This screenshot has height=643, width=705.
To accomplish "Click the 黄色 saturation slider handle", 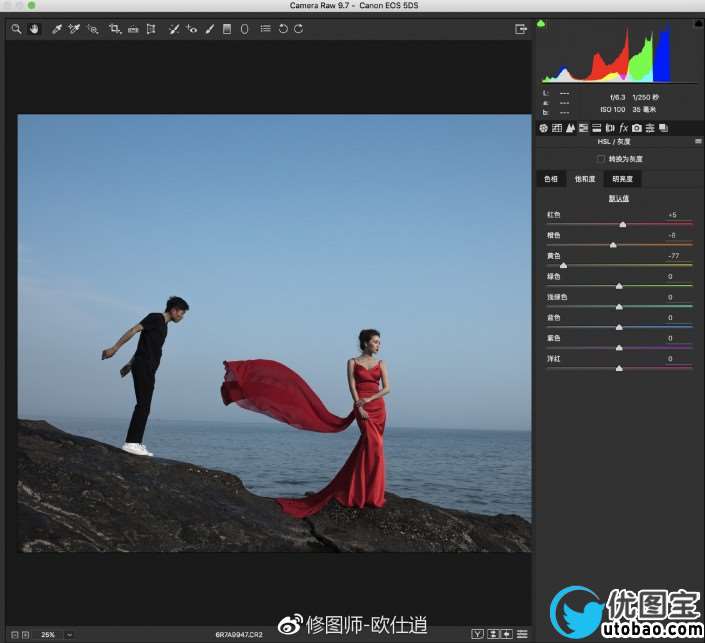I will tap(563, 265).
